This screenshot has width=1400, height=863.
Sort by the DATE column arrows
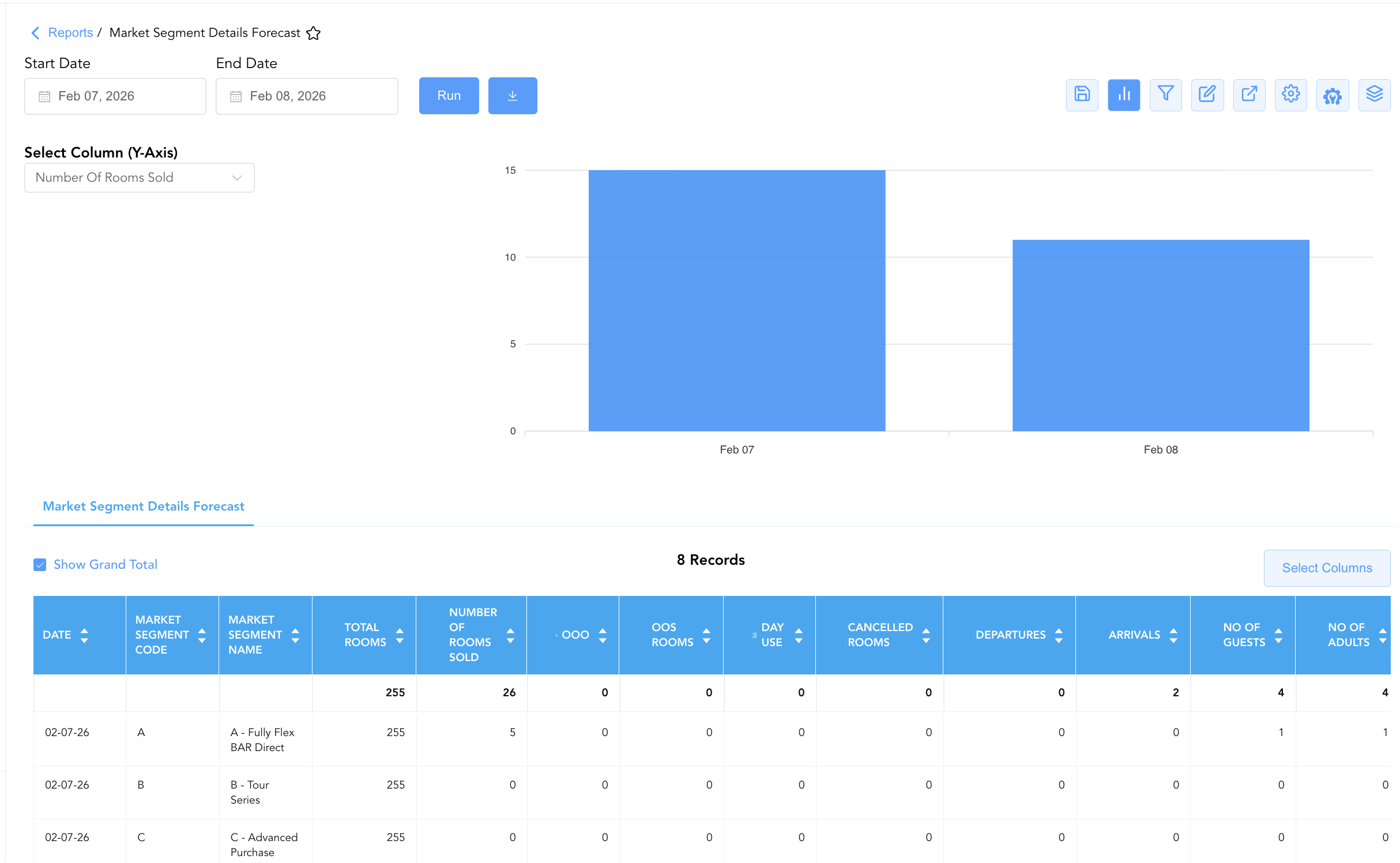click(x=84, y=635)
